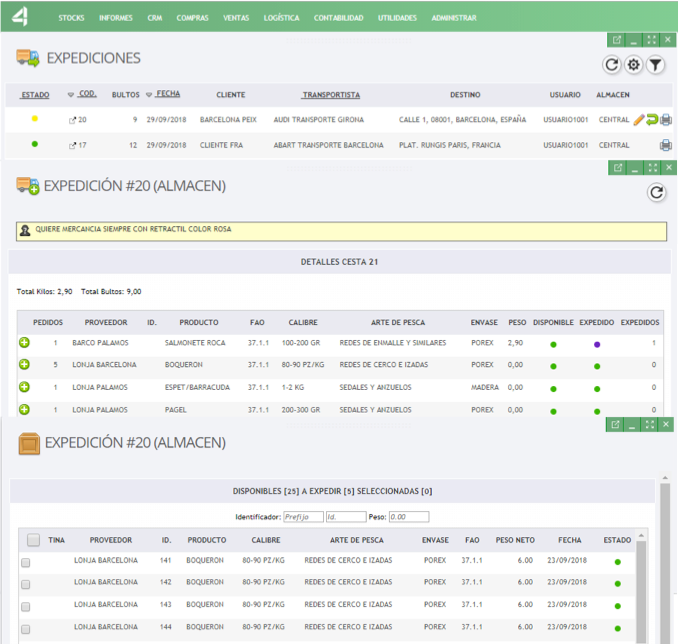Expand the Boqueron Lonja Barcelona order row
This screenshot has height=644, width=679.
[x=24, y=365]
